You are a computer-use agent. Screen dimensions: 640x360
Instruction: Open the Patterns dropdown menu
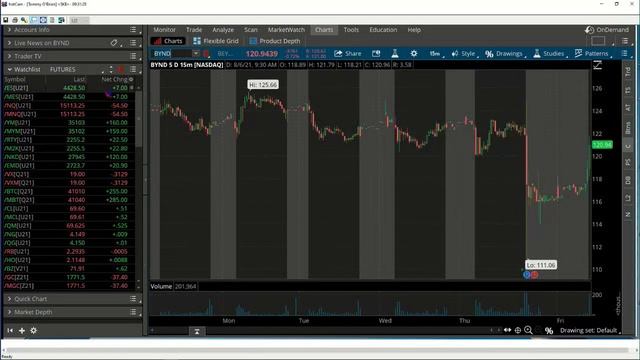click(x=592, y=53)
